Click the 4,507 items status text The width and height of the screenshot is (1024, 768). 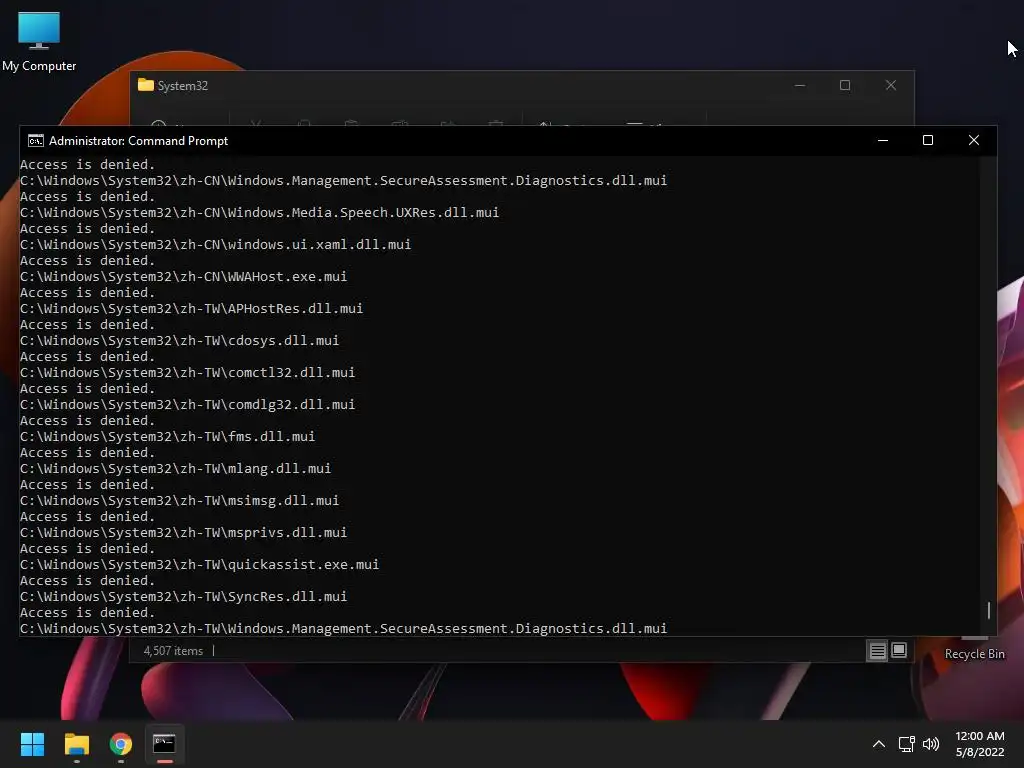(x=173, y=650)
